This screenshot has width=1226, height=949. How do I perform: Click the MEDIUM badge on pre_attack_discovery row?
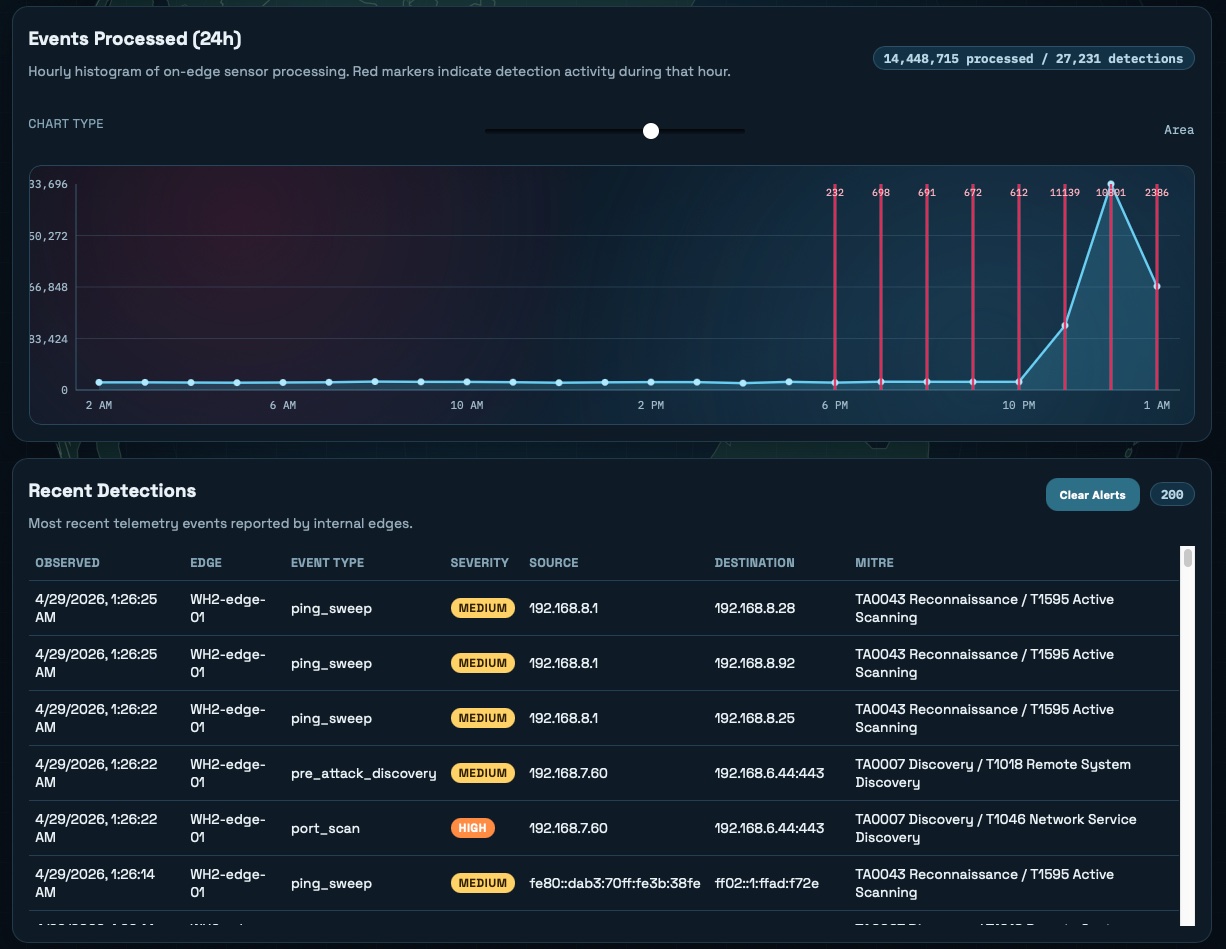[482, 773]
